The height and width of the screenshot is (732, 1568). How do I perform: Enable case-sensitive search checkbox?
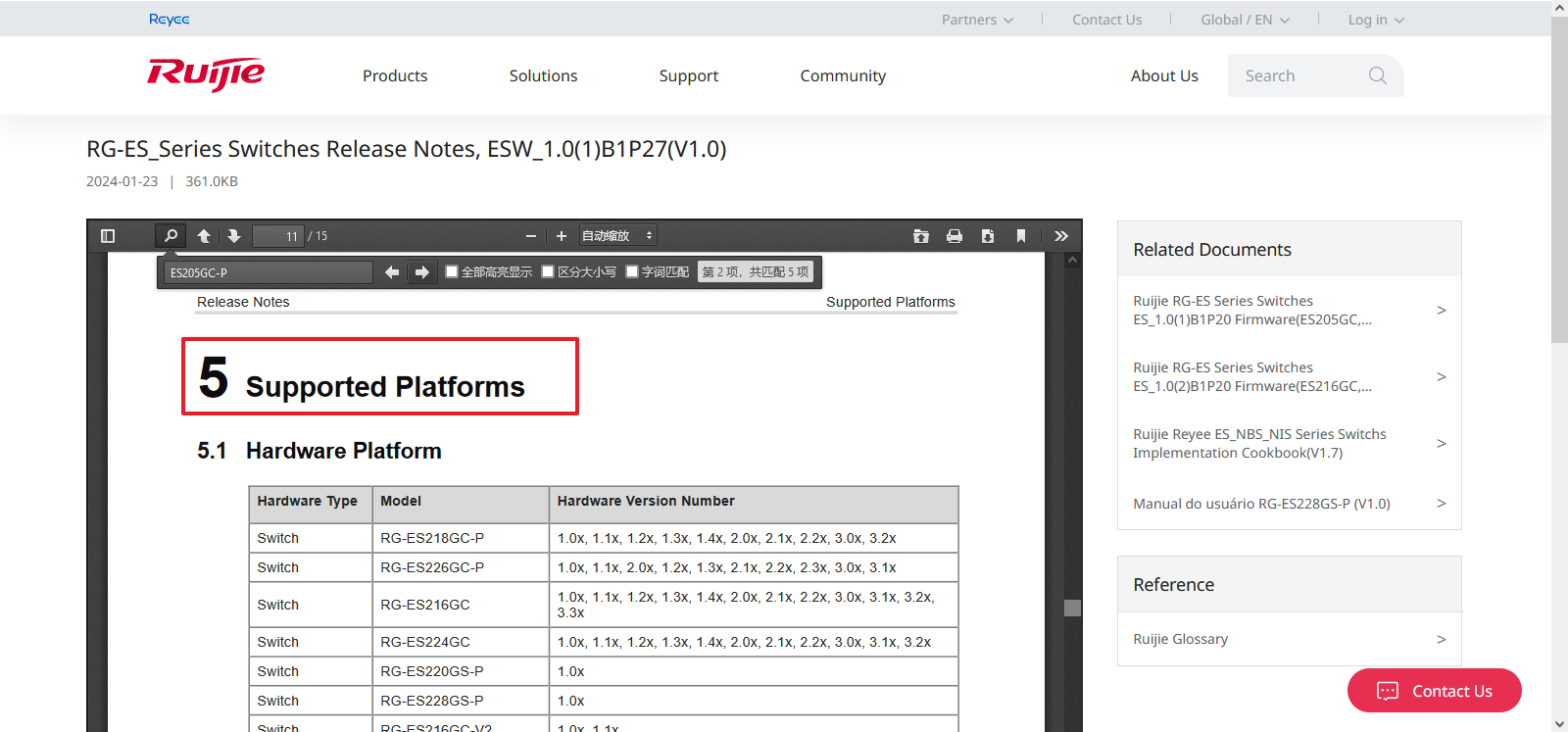tap(548, 271)
